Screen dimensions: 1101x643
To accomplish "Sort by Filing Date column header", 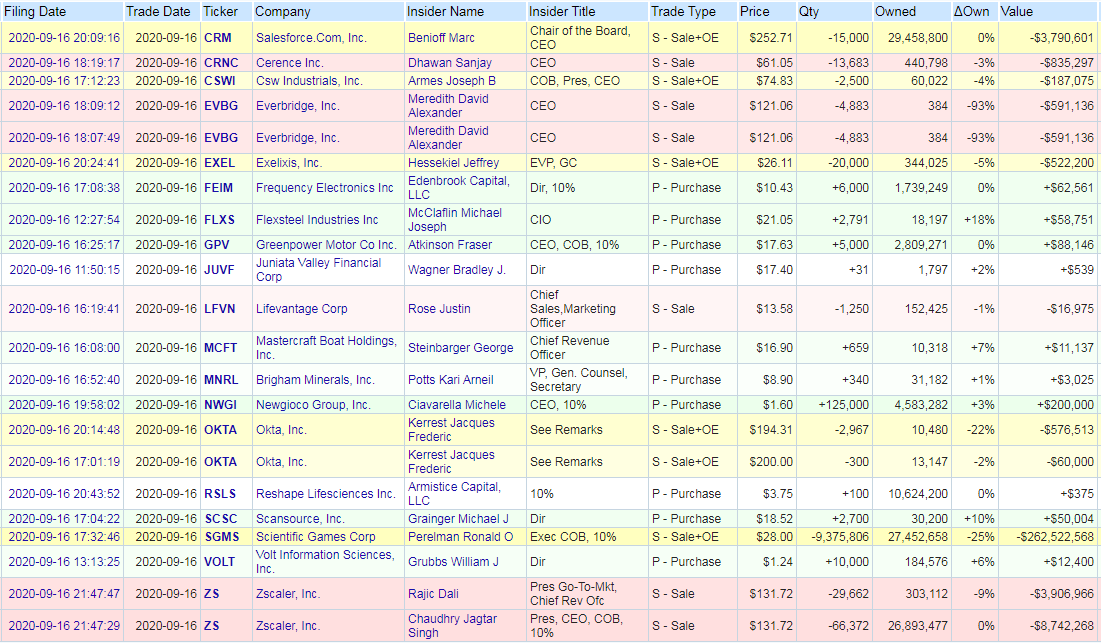I will click(35, 12).
